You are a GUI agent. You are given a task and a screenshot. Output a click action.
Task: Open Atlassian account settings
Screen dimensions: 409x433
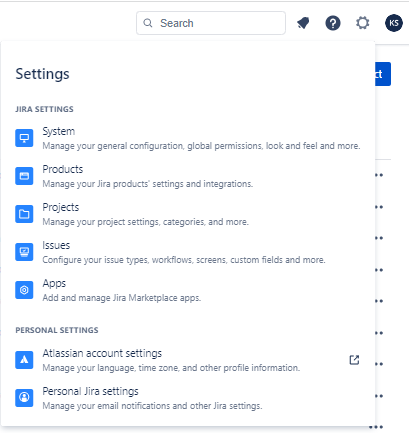coord(188,360)
